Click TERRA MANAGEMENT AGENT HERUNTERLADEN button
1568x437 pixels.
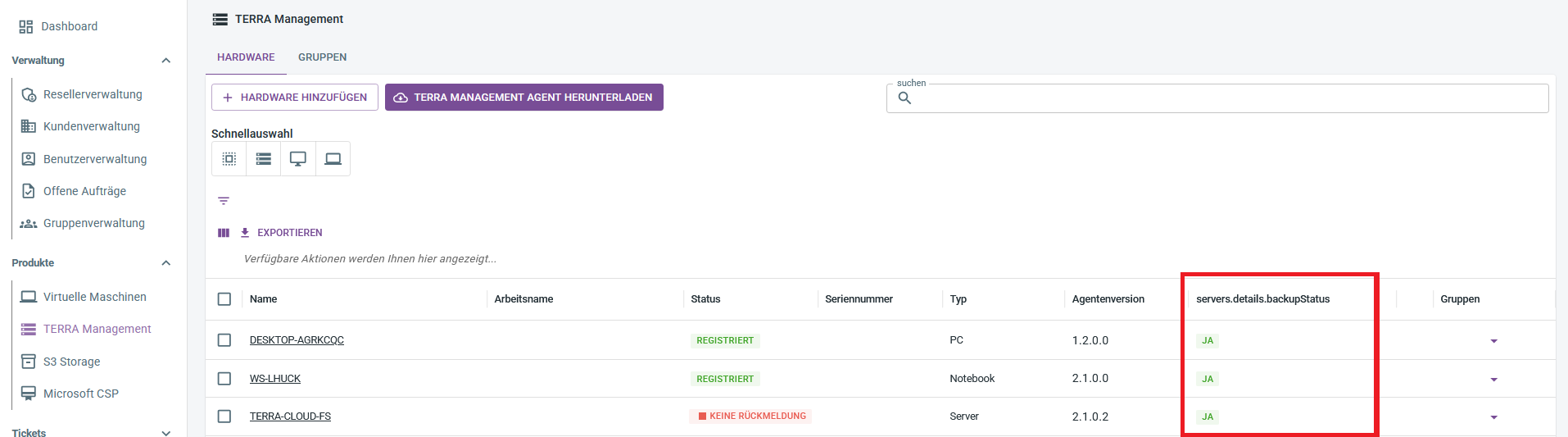coord(524,98)
